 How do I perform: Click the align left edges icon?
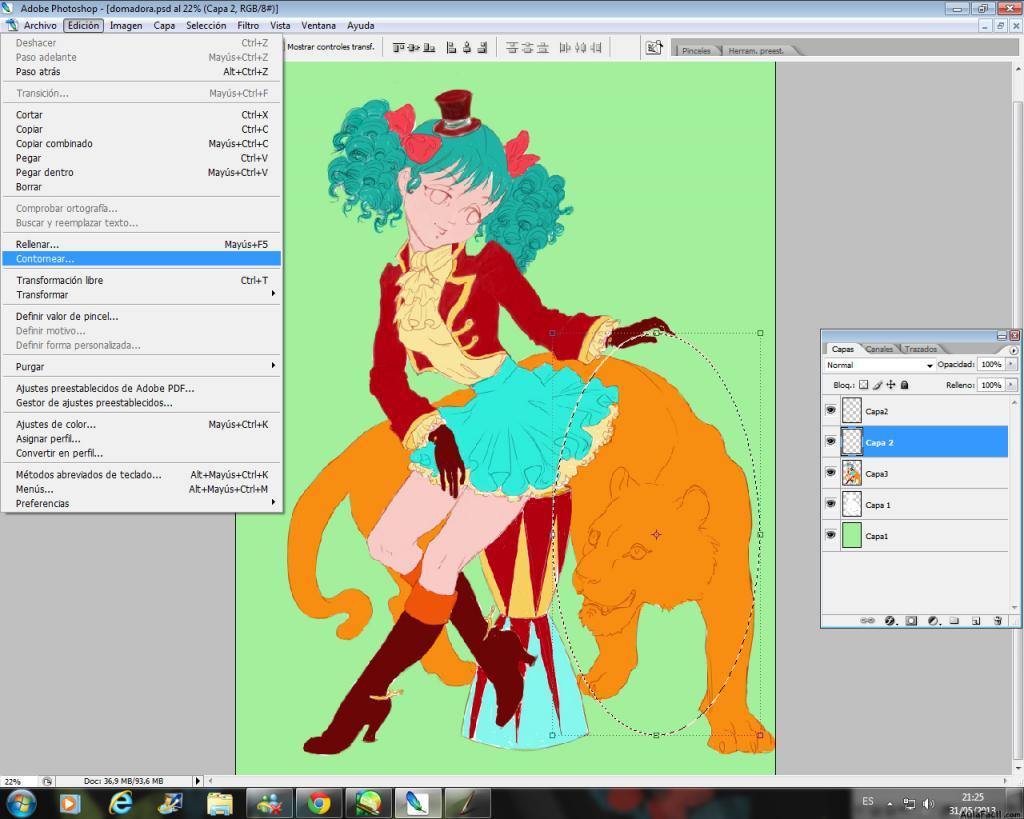pos(451,48)
